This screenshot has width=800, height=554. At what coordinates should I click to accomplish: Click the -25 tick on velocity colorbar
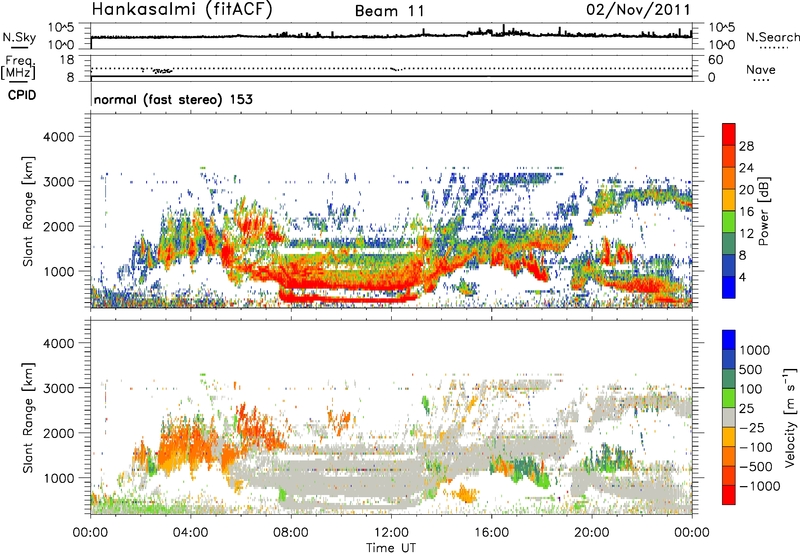(752, 427)
